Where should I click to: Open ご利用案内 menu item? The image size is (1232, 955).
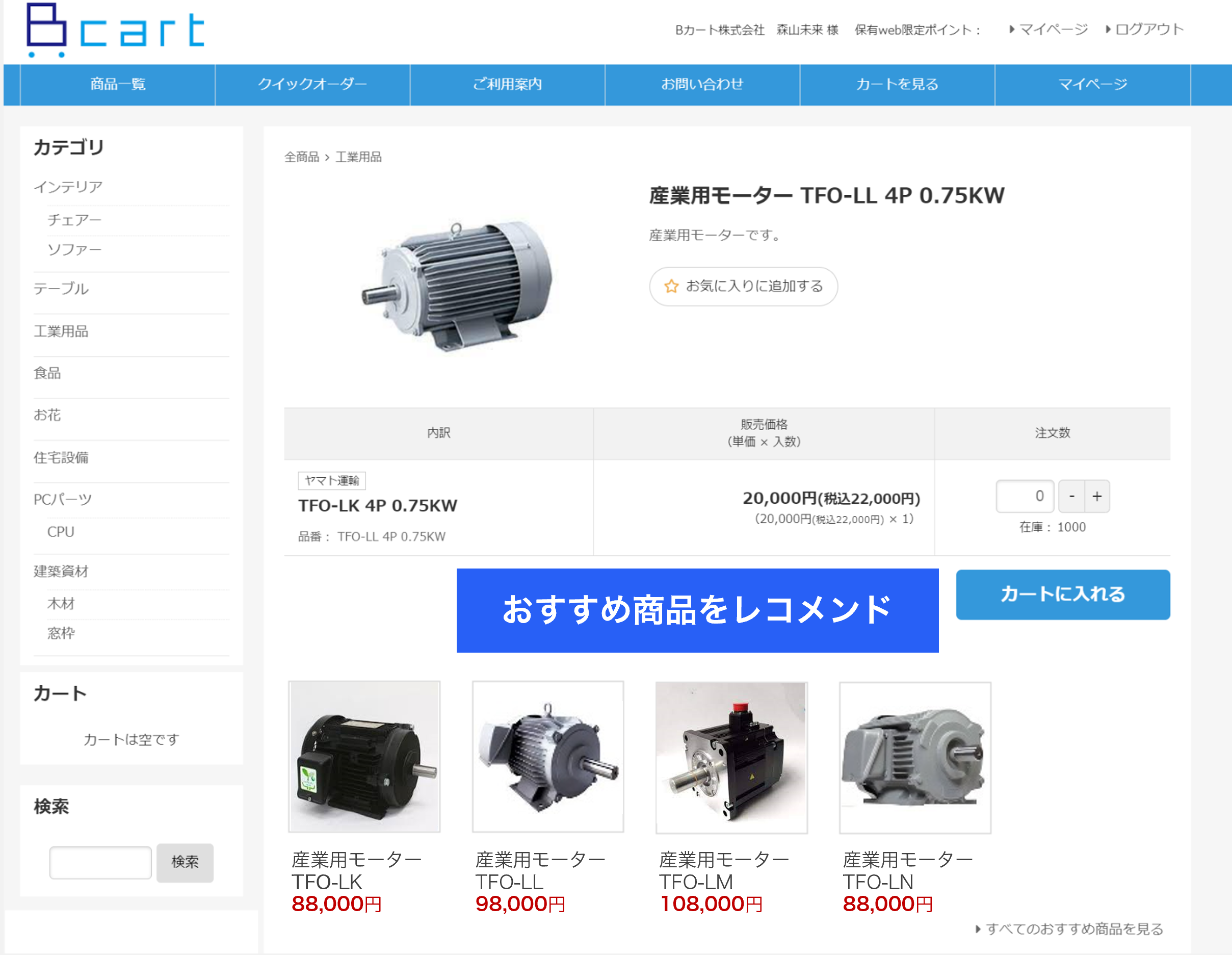[507, 85]
